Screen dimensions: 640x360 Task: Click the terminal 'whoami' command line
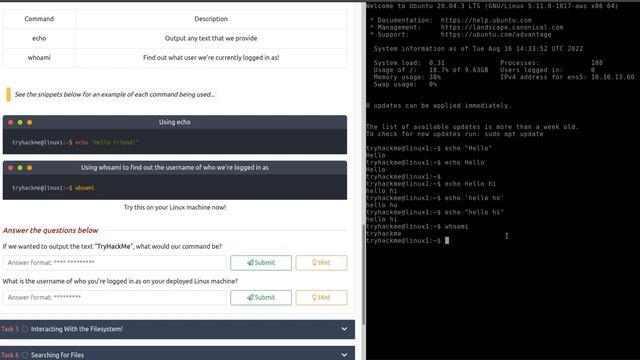click(x=417, y=227)
